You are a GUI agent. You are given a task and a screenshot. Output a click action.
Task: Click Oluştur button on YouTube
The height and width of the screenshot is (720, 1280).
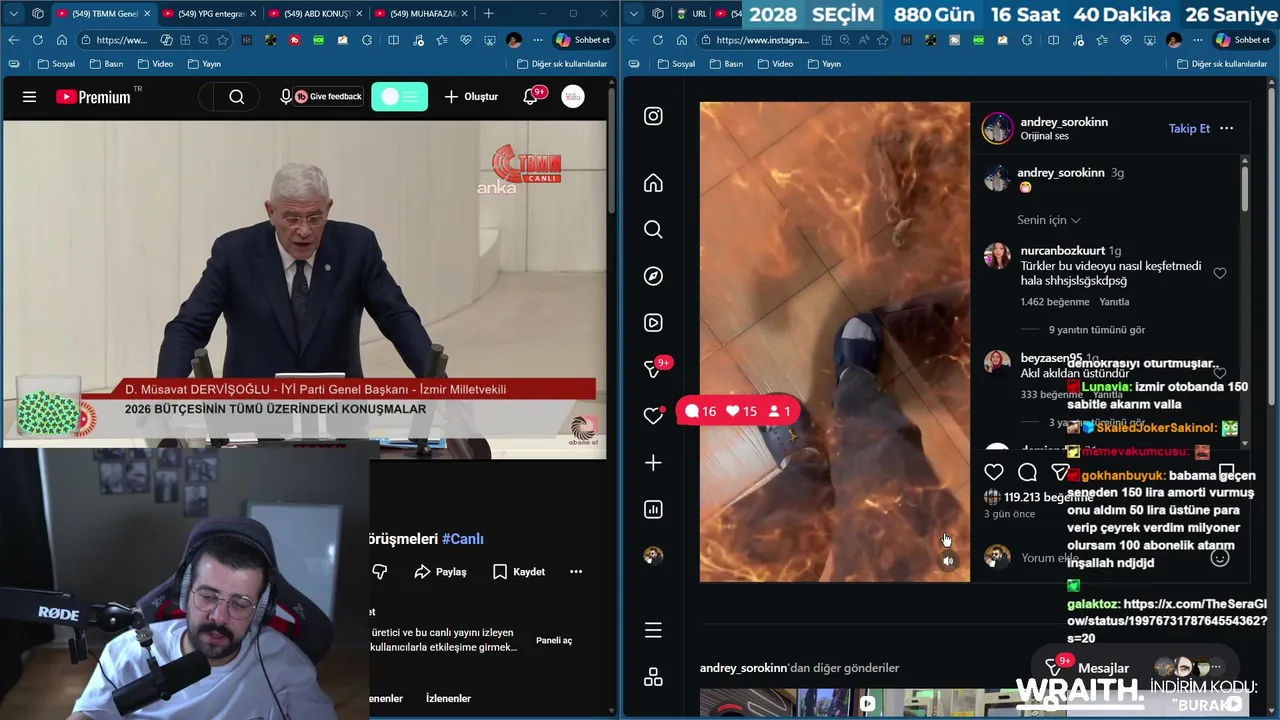tap(471, 97)
